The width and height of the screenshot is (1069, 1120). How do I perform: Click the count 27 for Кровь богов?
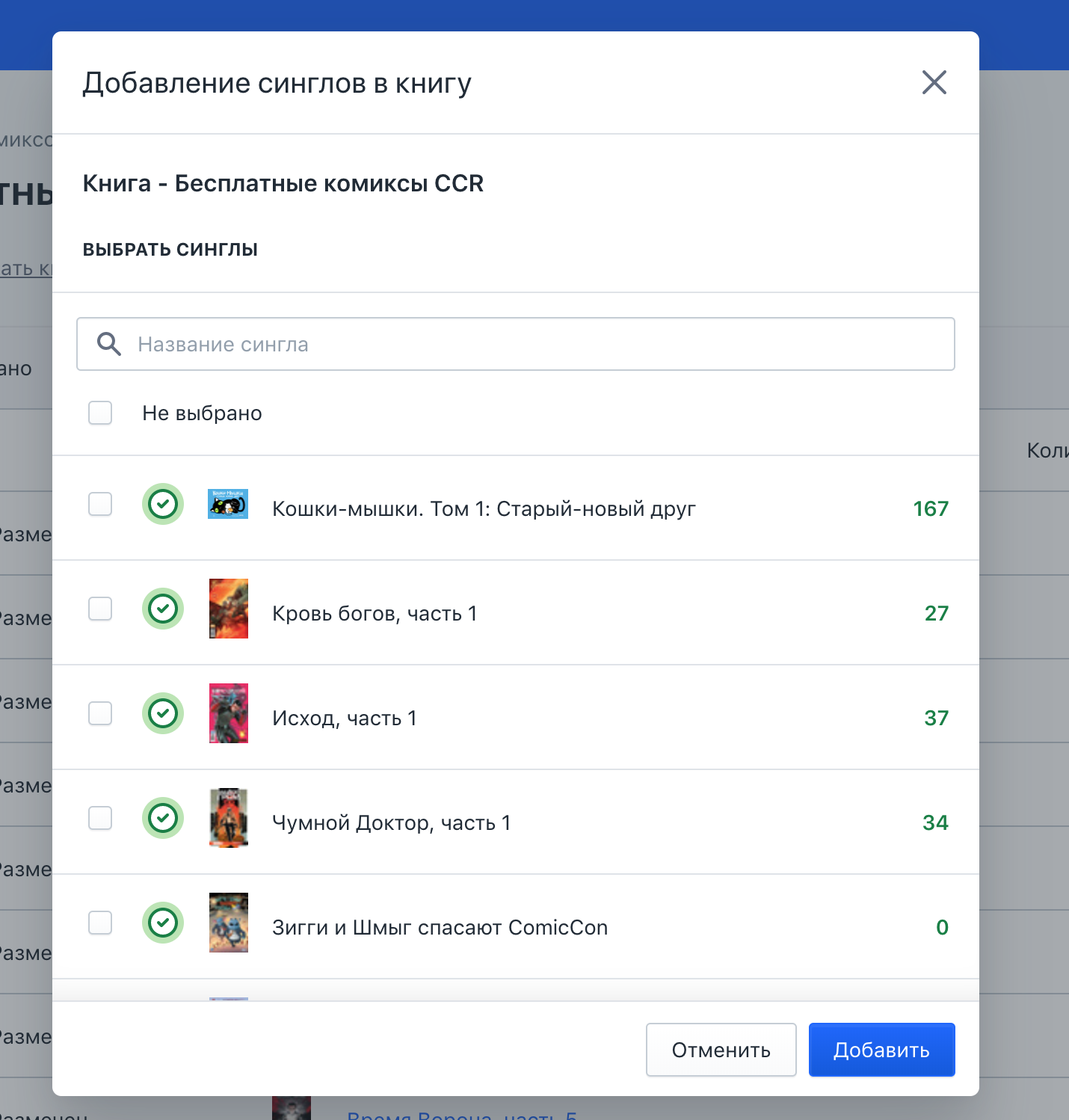coord(937,614)
